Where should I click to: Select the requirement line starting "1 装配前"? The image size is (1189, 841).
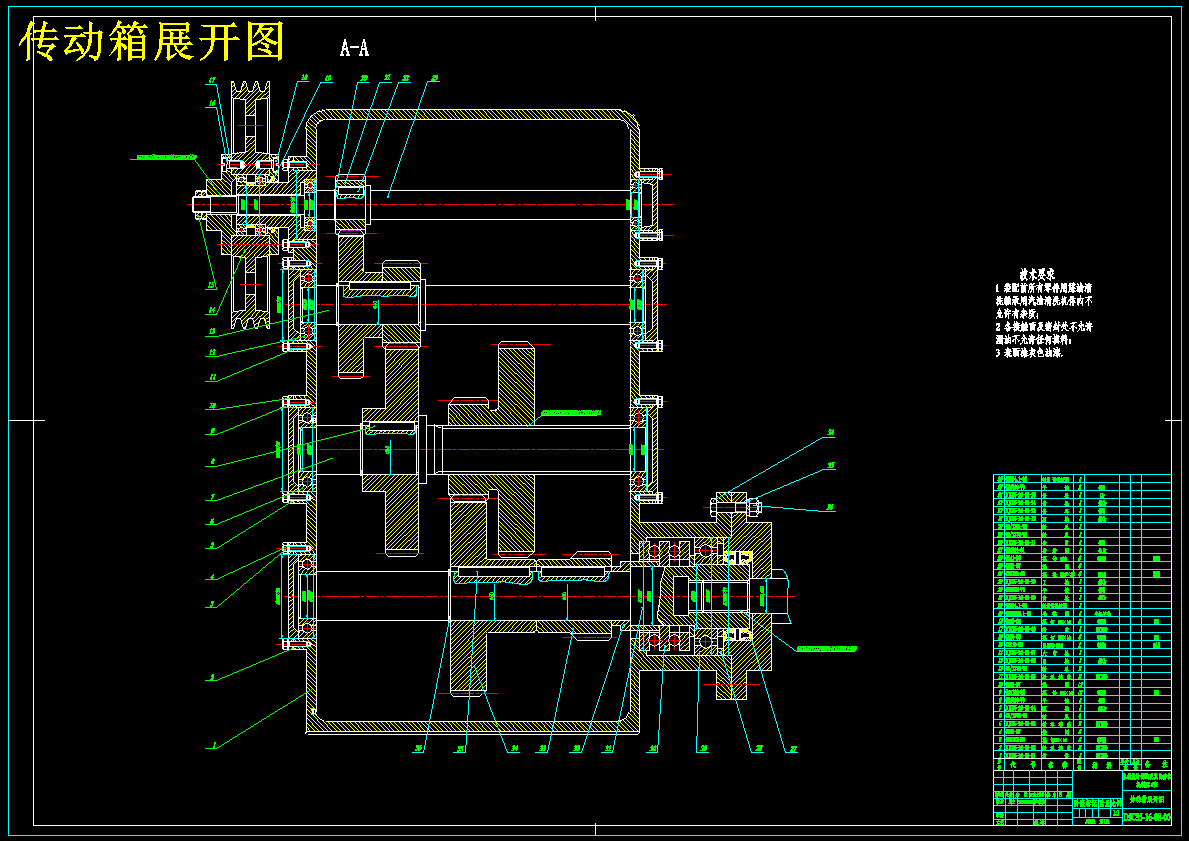[1043, 288]
